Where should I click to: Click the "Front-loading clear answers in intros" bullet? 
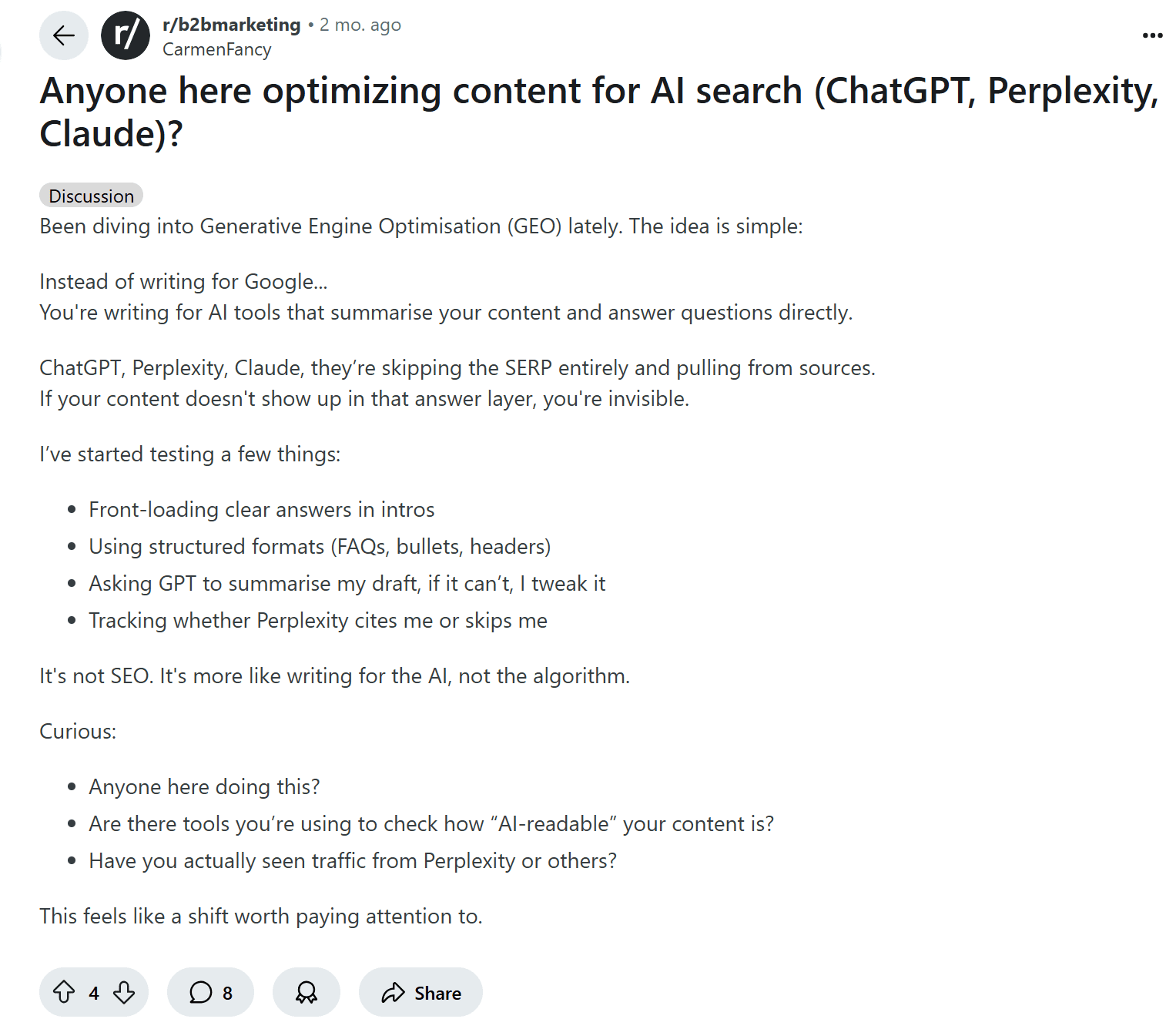tap(261, 509)
